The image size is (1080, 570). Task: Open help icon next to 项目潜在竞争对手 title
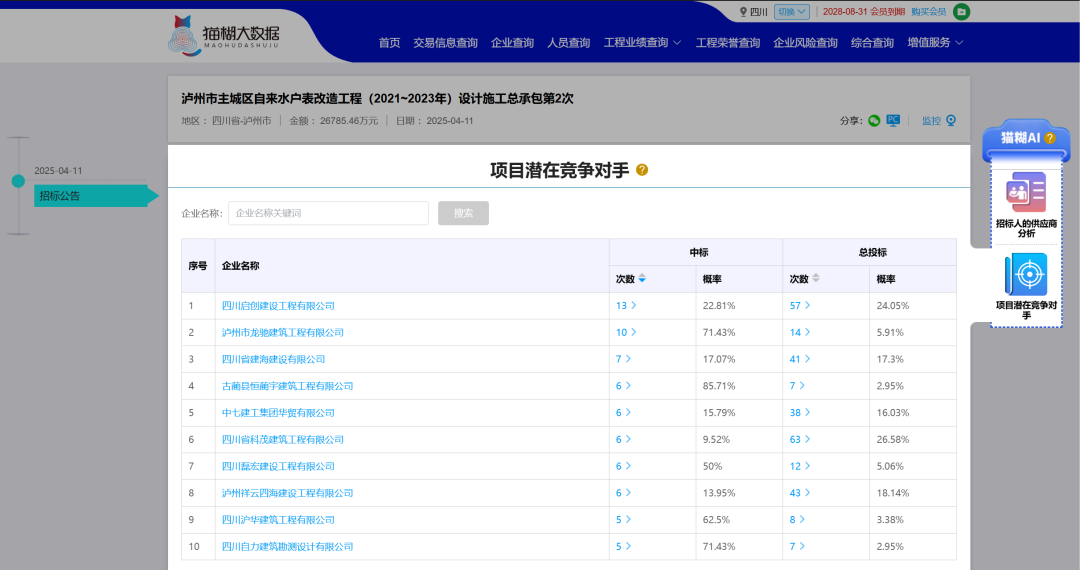tap(642, 169)
